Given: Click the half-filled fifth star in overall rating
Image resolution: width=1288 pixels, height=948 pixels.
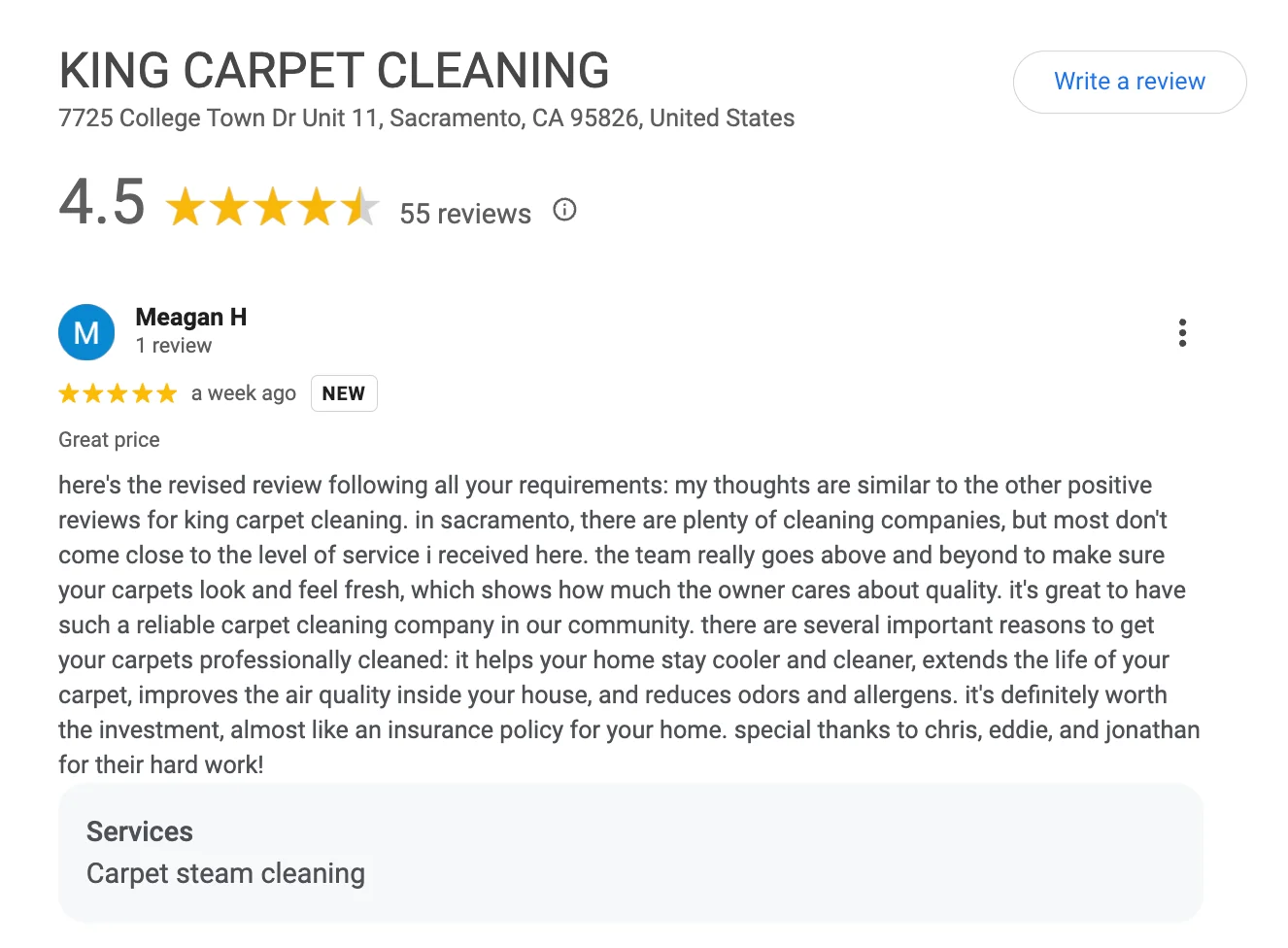Looking at the screenshot, I should pos(360,207).
